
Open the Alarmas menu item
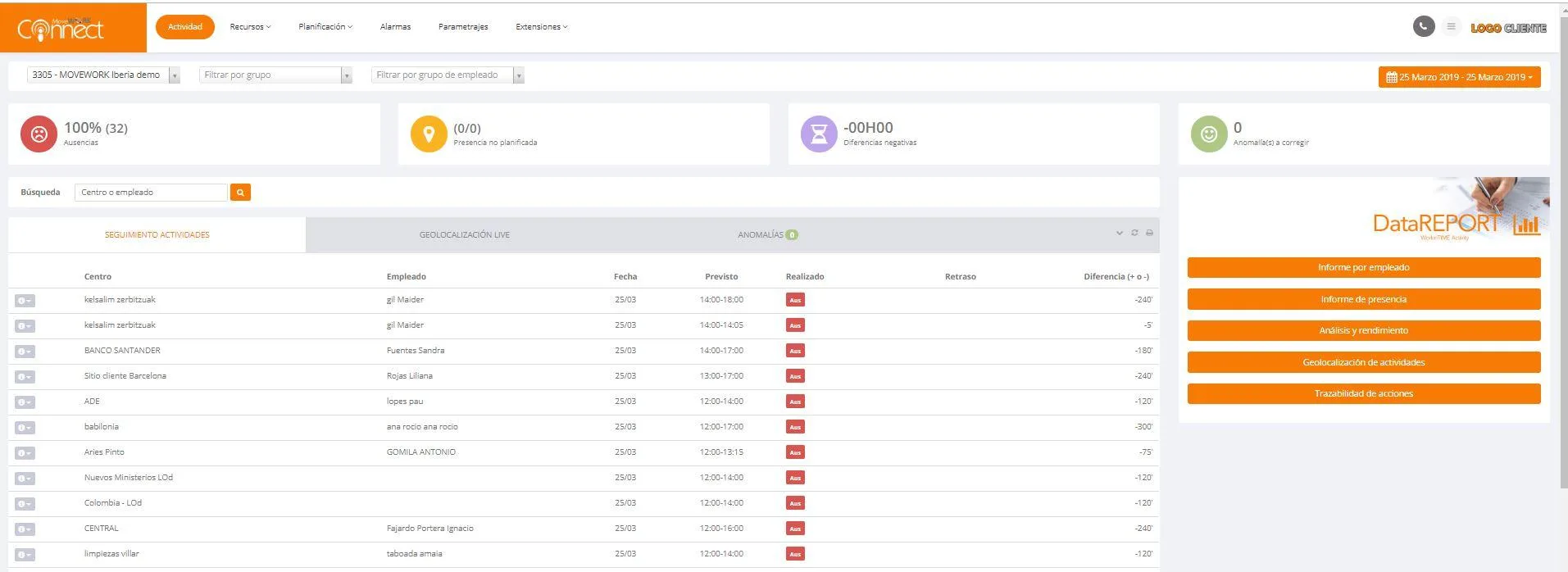pyautogui.click(x=395, y=27)
